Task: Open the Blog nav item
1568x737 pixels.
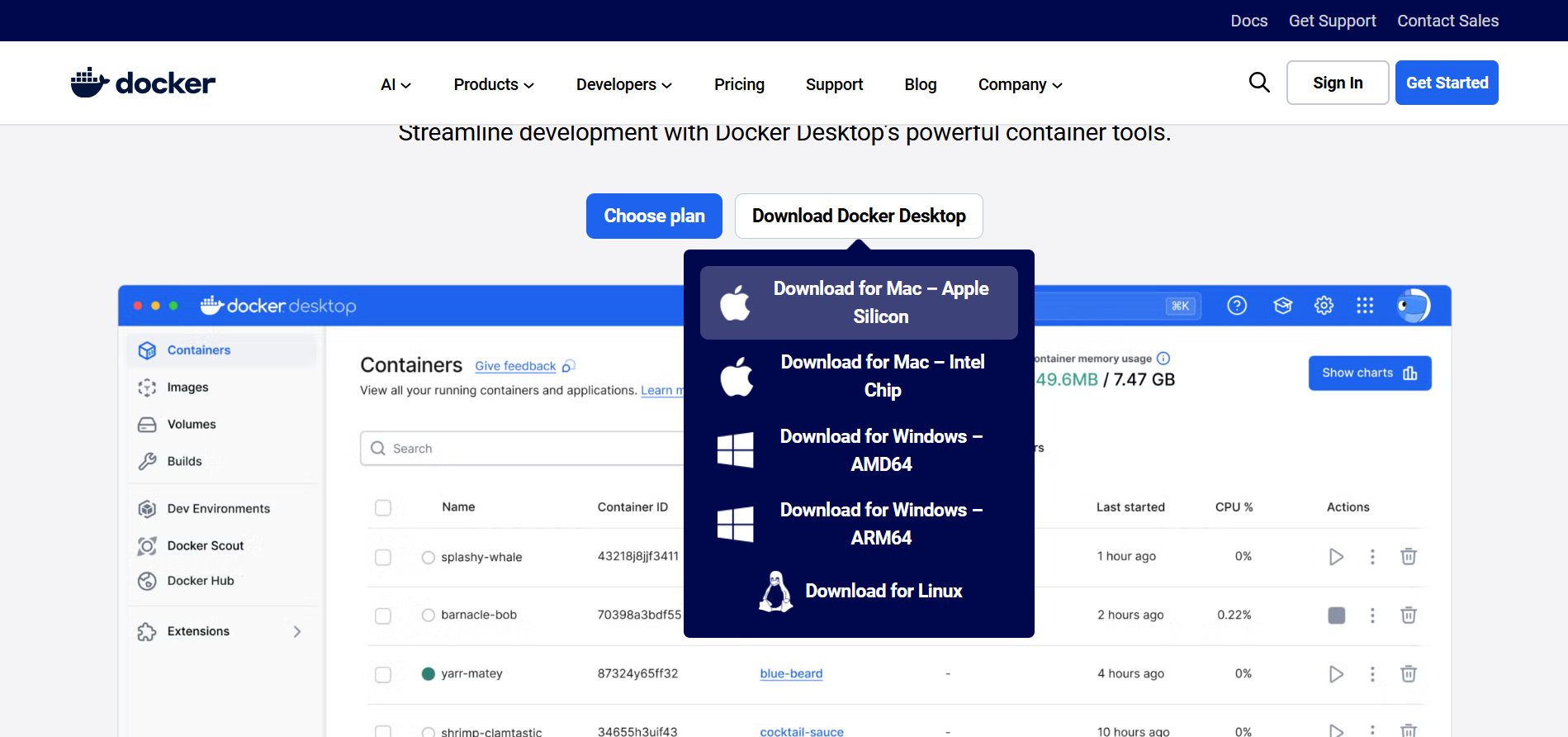Action: (920, 84)
